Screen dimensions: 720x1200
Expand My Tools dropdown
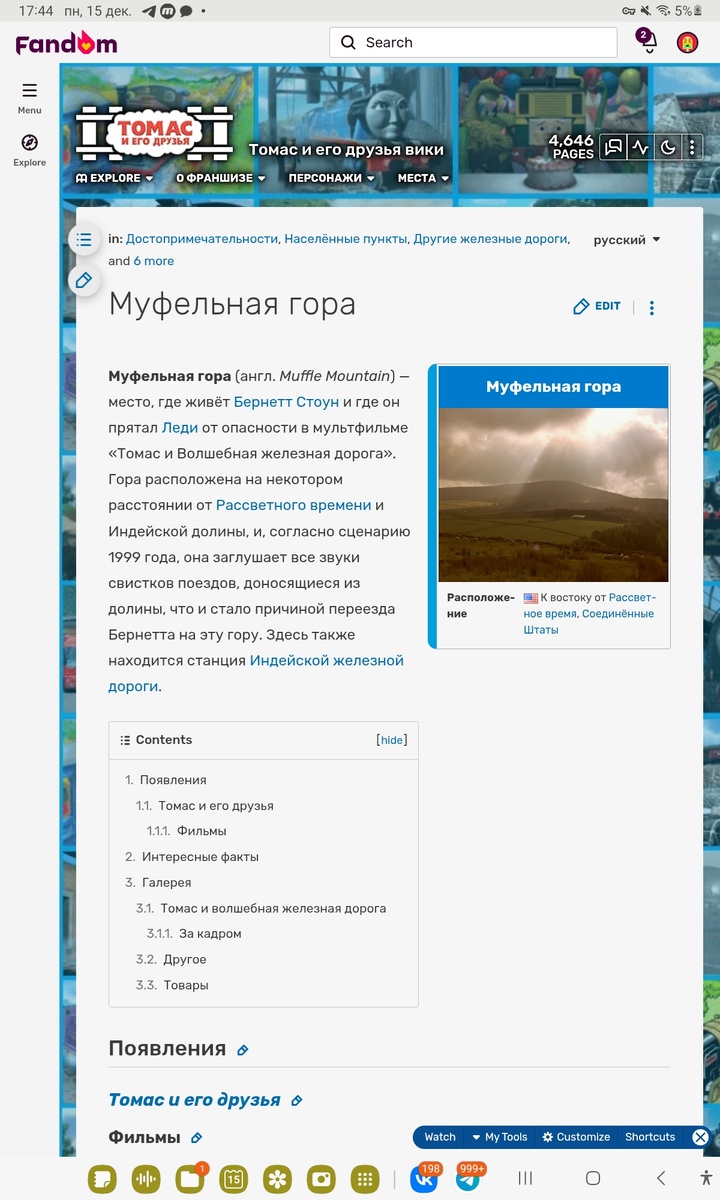pos(499,1137)
